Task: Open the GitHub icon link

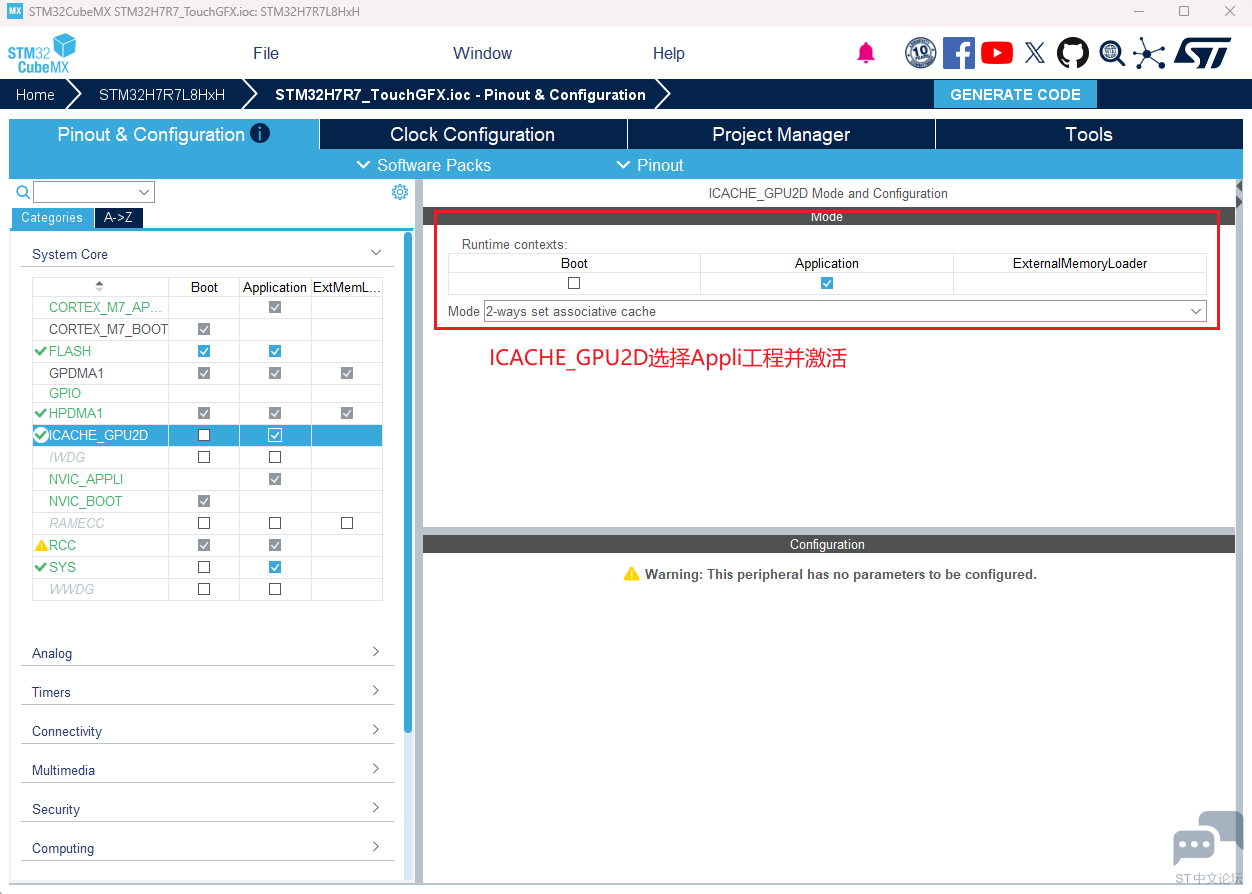Action: [x=1073, y=53]
